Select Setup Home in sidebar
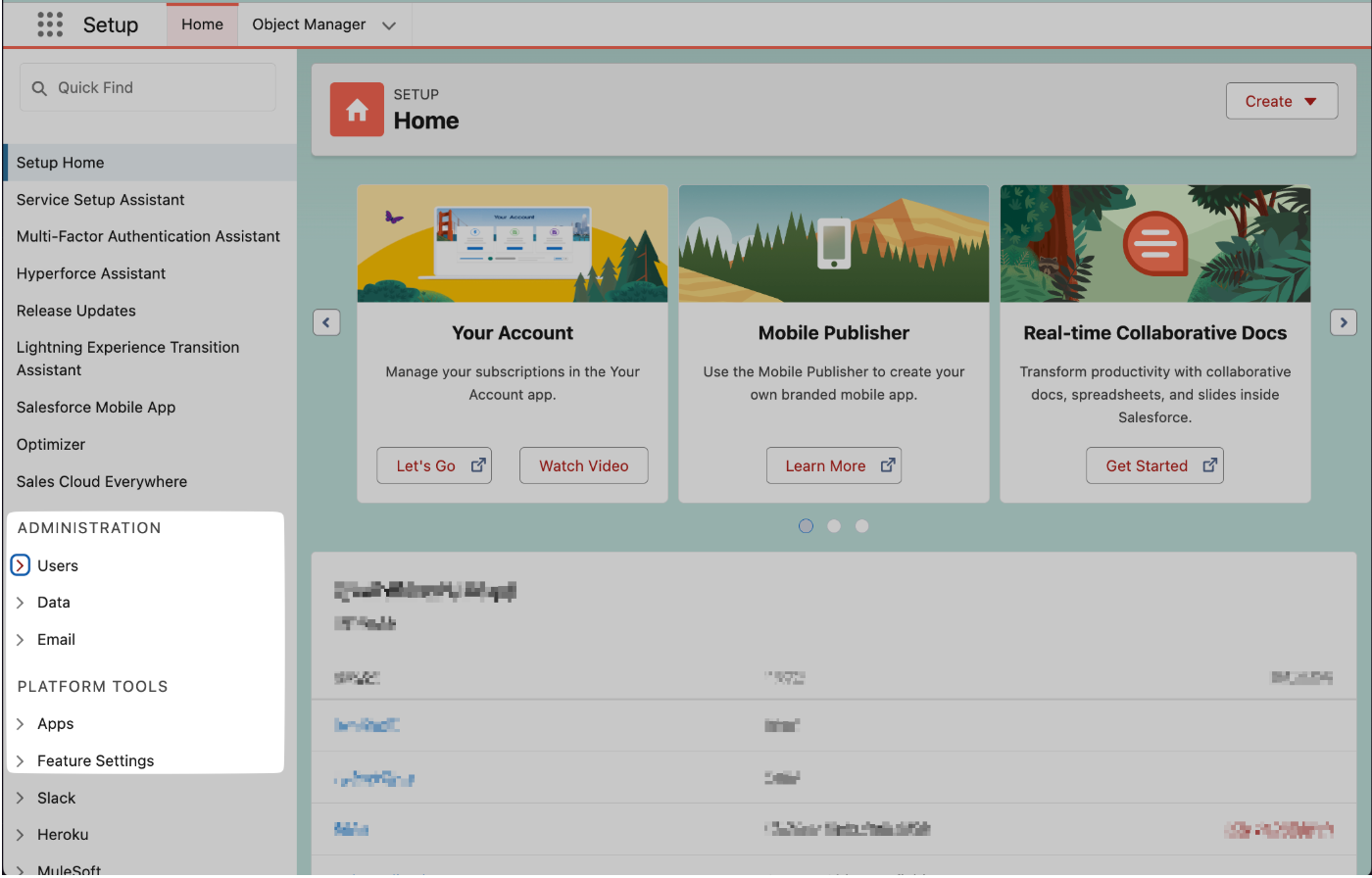This screenshot has width=1372, height=878. (149, 163)
